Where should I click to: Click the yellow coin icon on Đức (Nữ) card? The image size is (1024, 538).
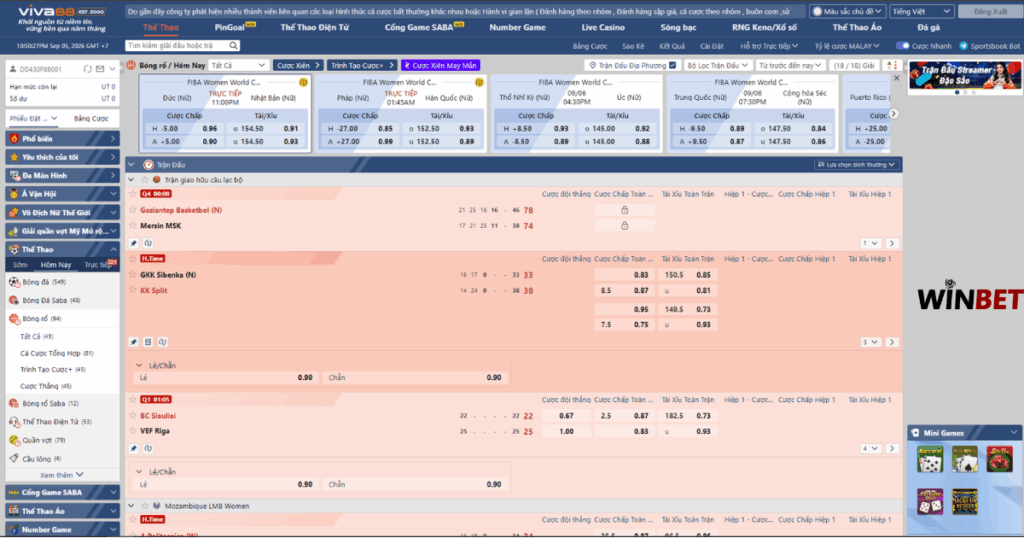(303, 83)
